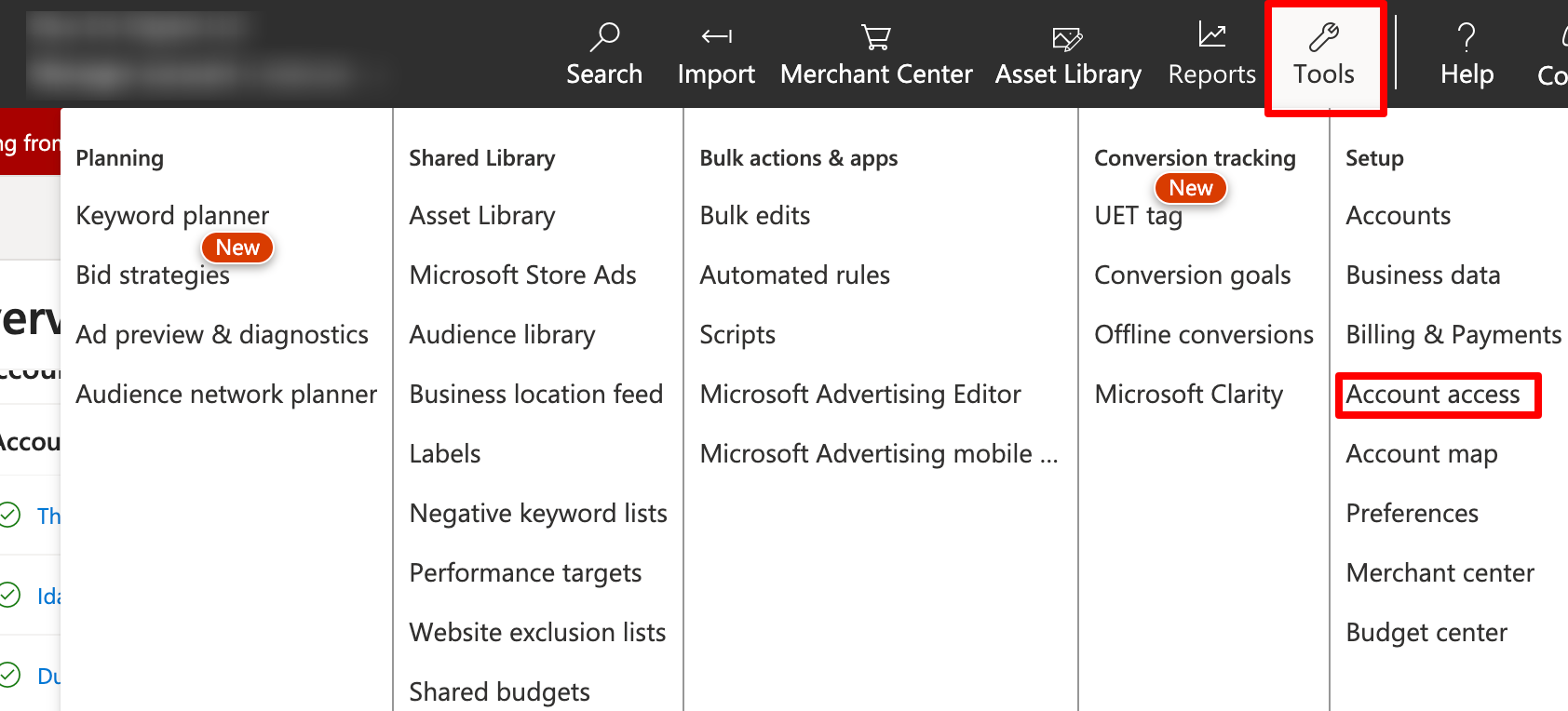Open the Merchant Center cart icon

(876, 37)
